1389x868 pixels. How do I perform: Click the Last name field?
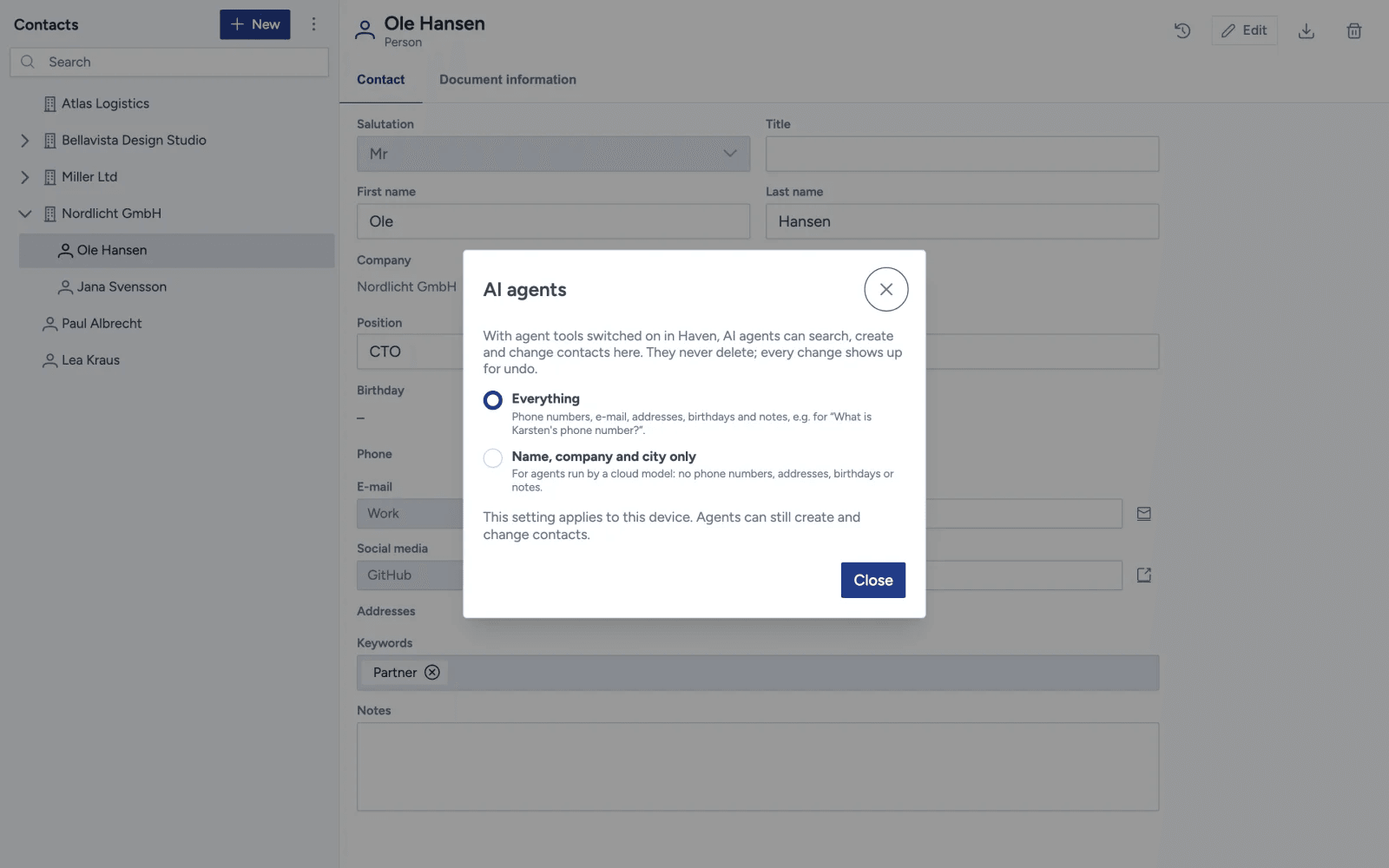pyautogui.click(x=962, y=221)
